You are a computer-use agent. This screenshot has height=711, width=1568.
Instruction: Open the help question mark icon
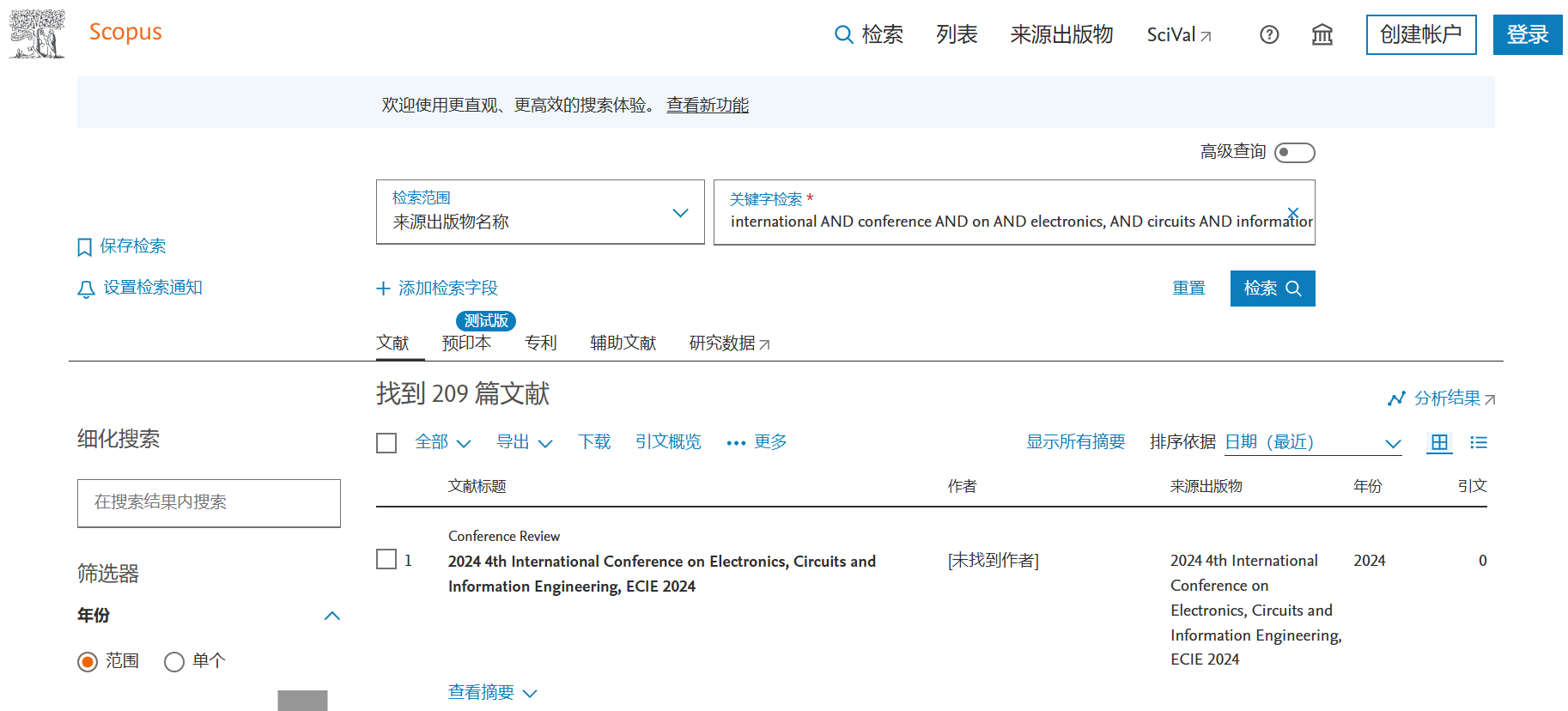(x=1269, y=34)
